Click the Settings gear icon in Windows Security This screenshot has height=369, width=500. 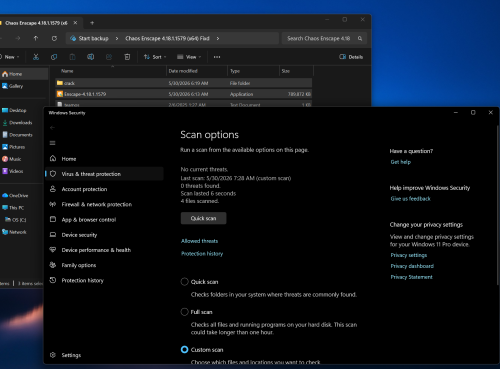[x=53, y=355]
